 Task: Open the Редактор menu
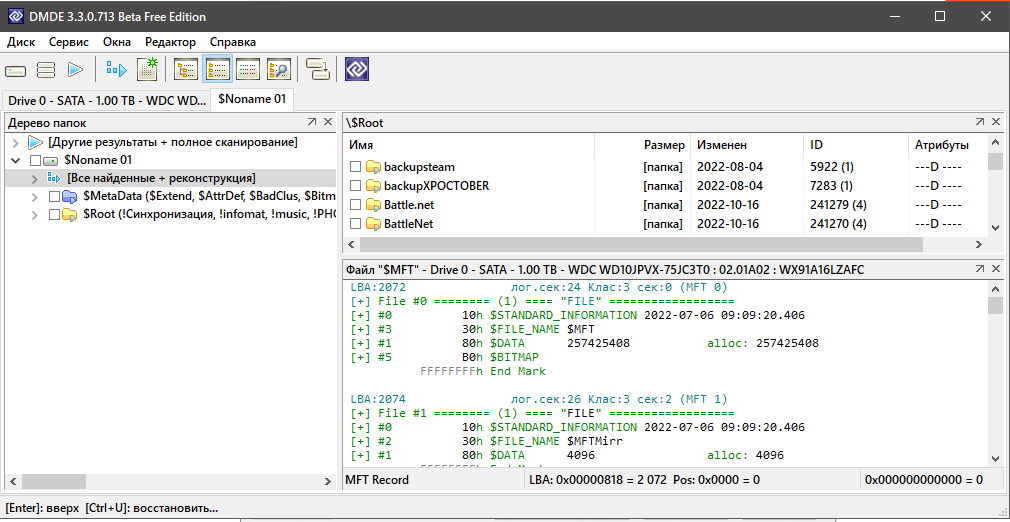(x=171, y=42)
